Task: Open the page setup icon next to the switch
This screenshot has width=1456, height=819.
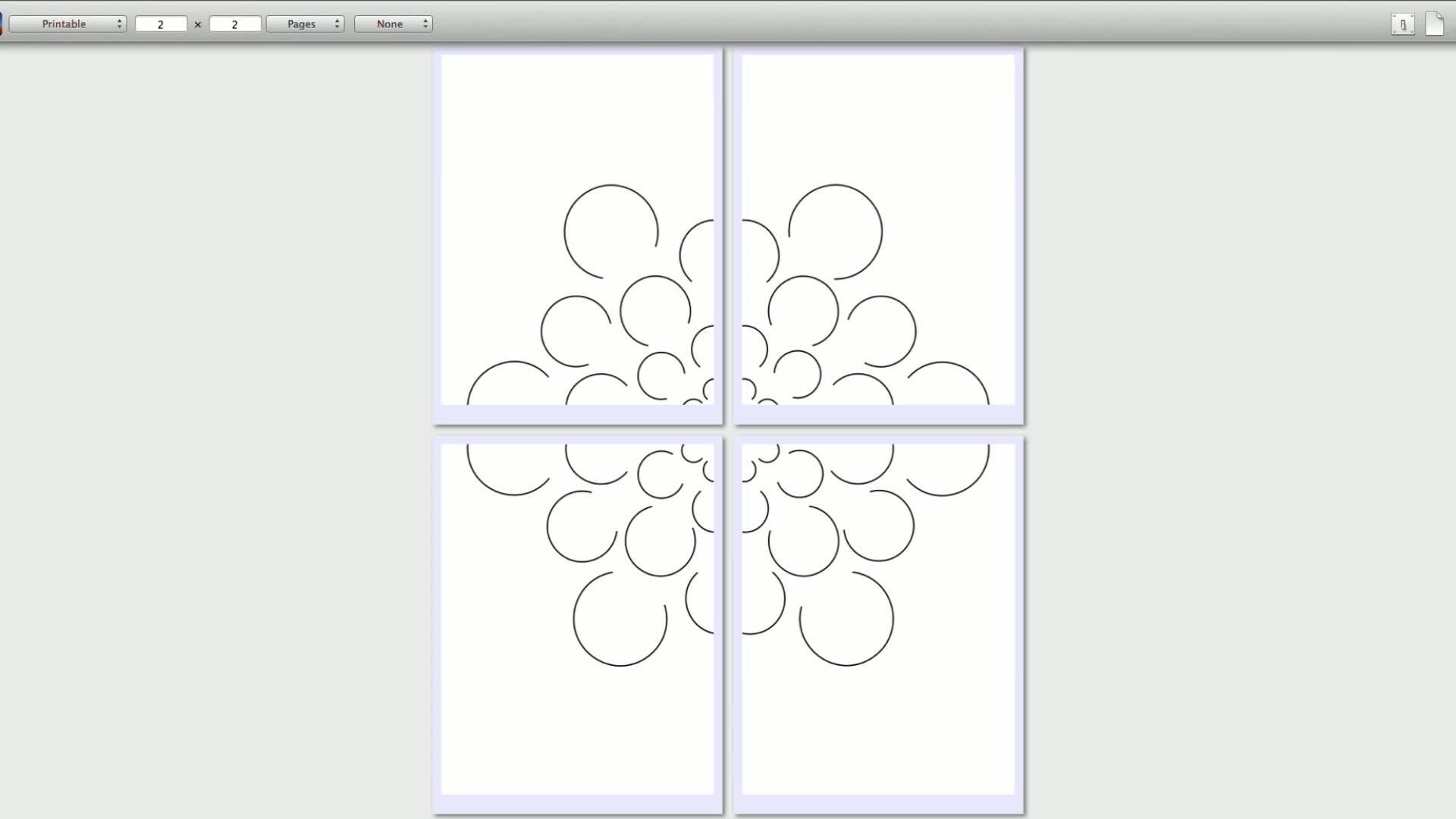Action: (x=1436, y=24)
